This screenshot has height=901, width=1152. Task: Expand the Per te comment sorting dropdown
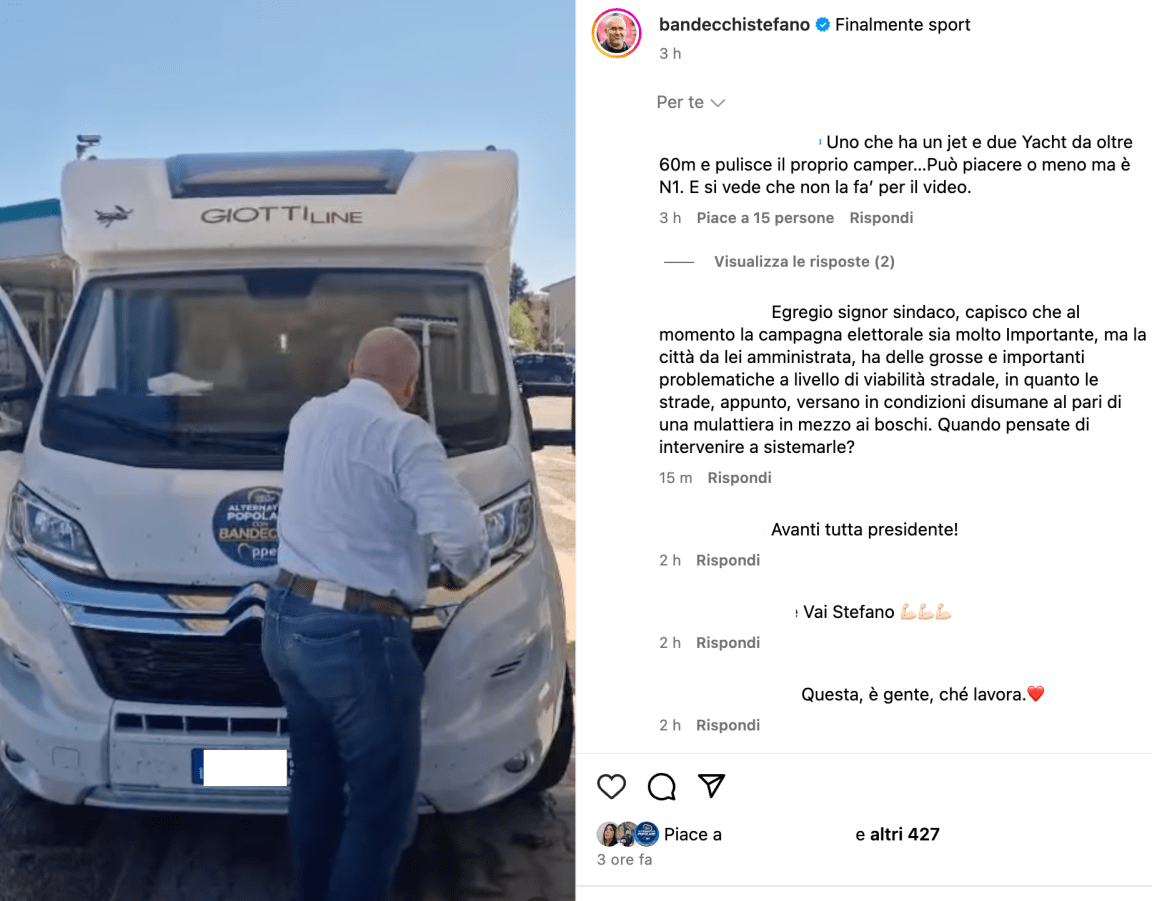[691, 102]
